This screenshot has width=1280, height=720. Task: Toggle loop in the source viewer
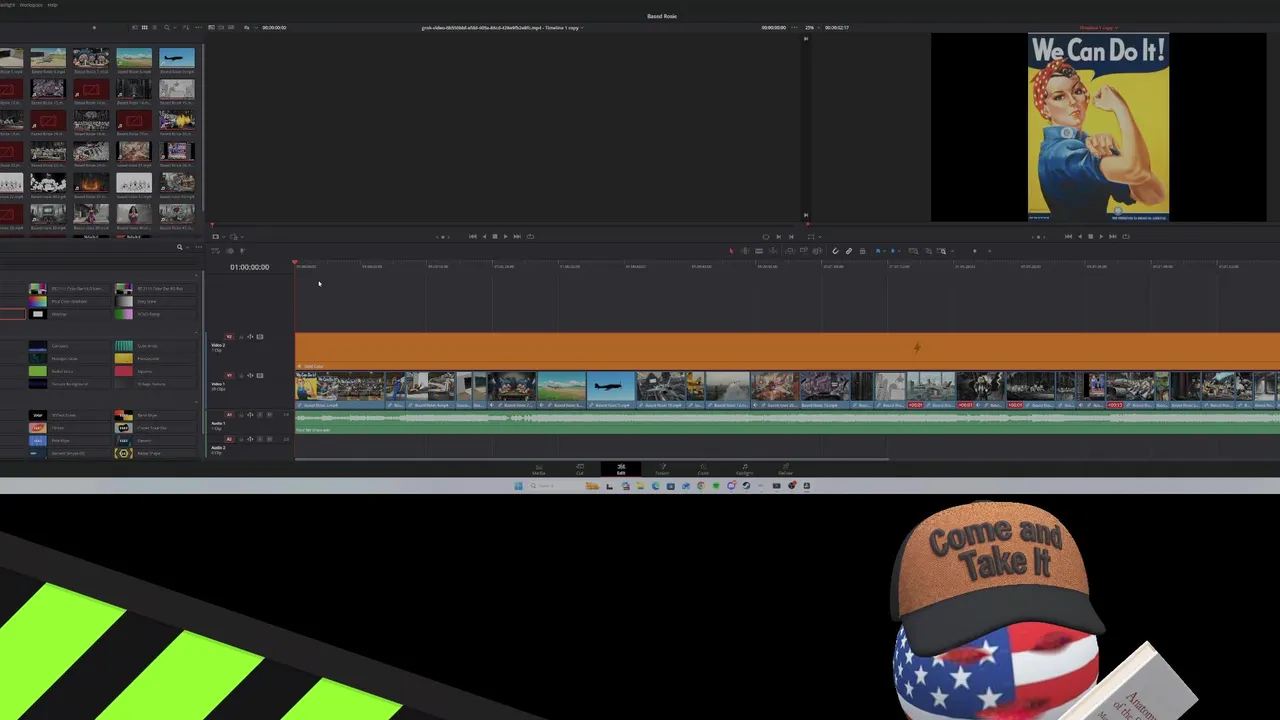coord(530,237)
